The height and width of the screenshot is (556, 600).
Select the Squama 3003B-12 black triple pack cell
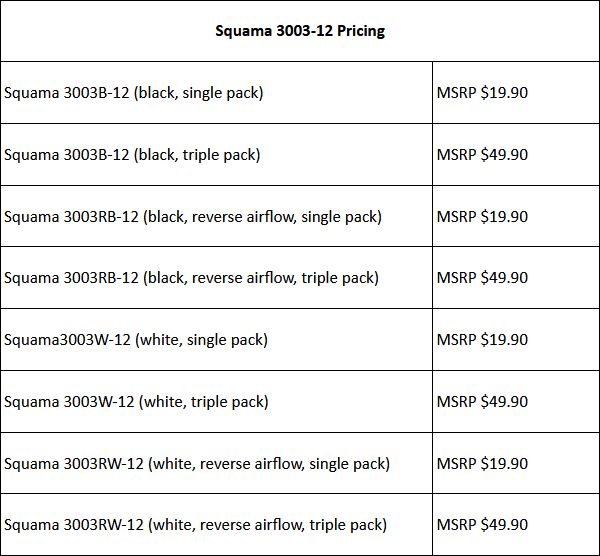[217, 155]
